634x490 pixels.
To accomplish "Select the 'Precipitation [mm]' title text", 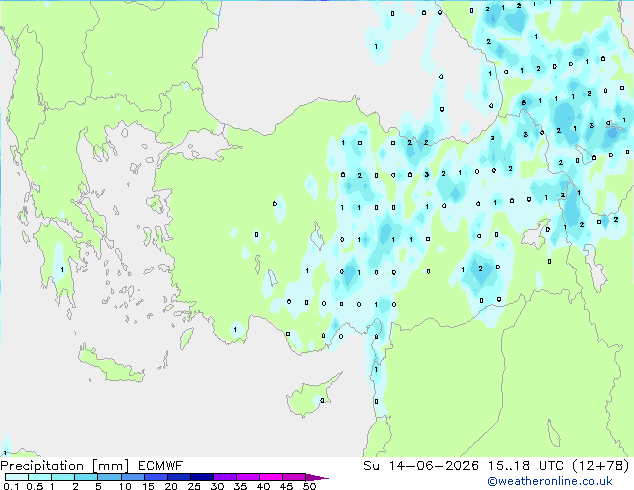I will [65, 466].
